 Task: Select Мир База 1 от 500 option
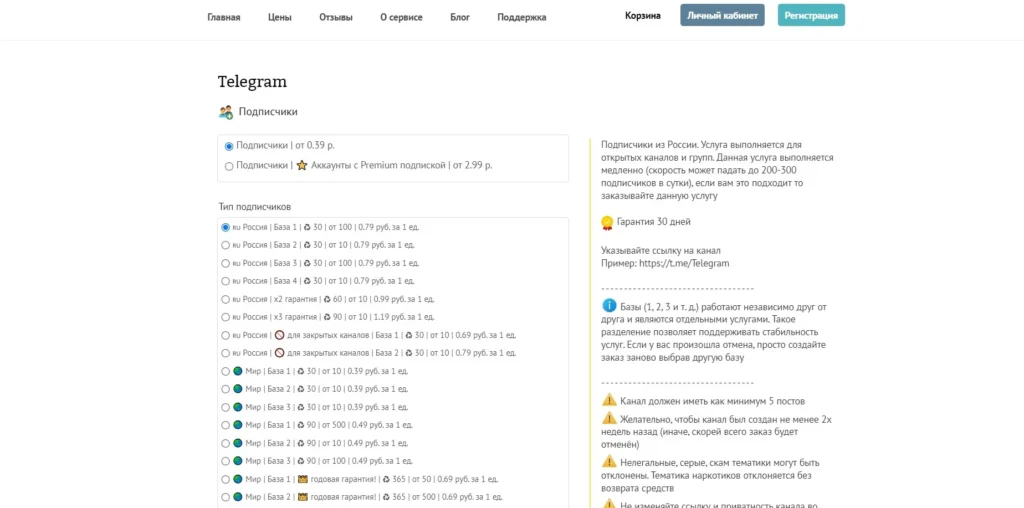[x=225, y=425]
